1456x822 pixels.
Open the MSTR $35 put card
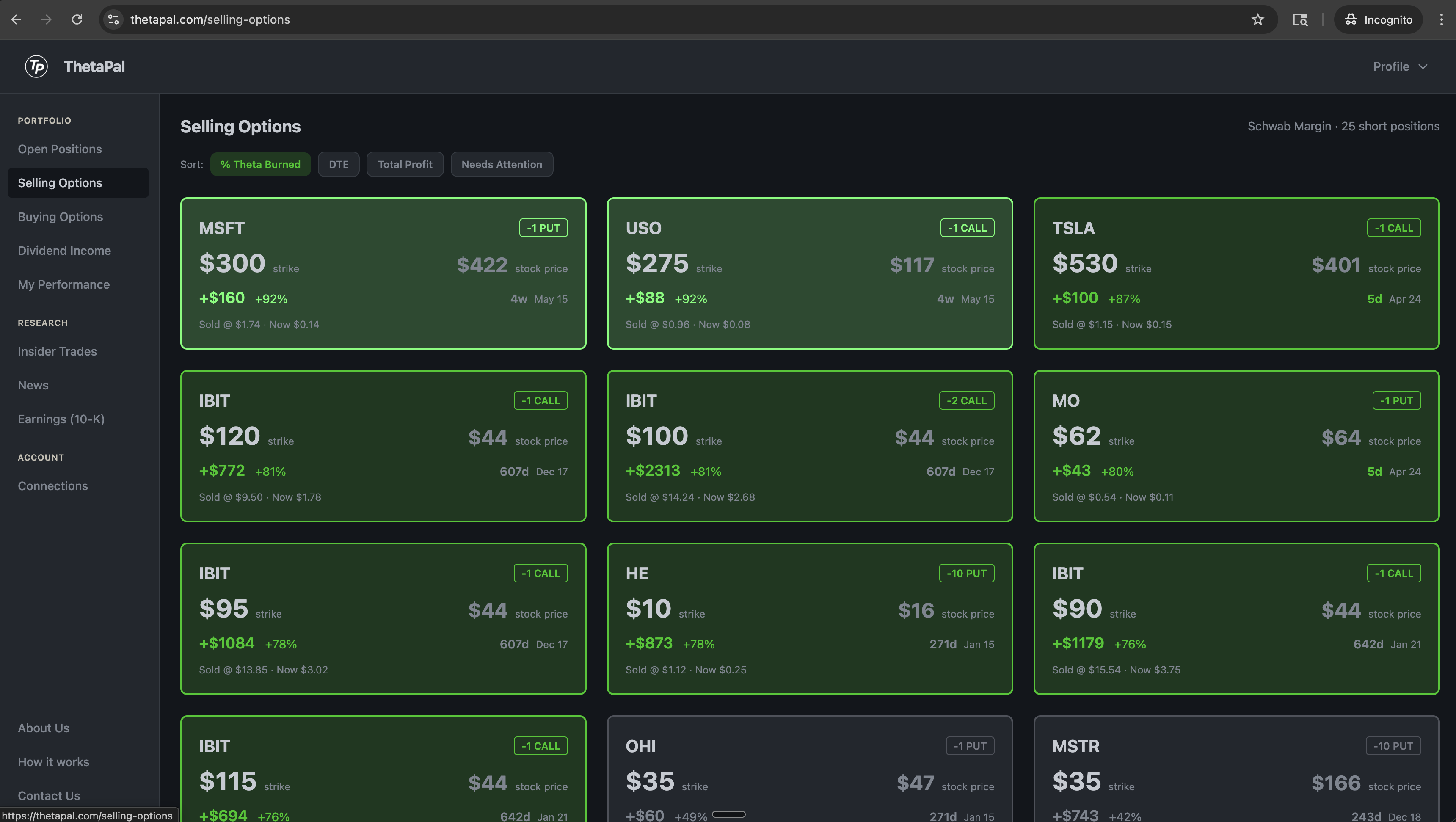click(1237, 770)
